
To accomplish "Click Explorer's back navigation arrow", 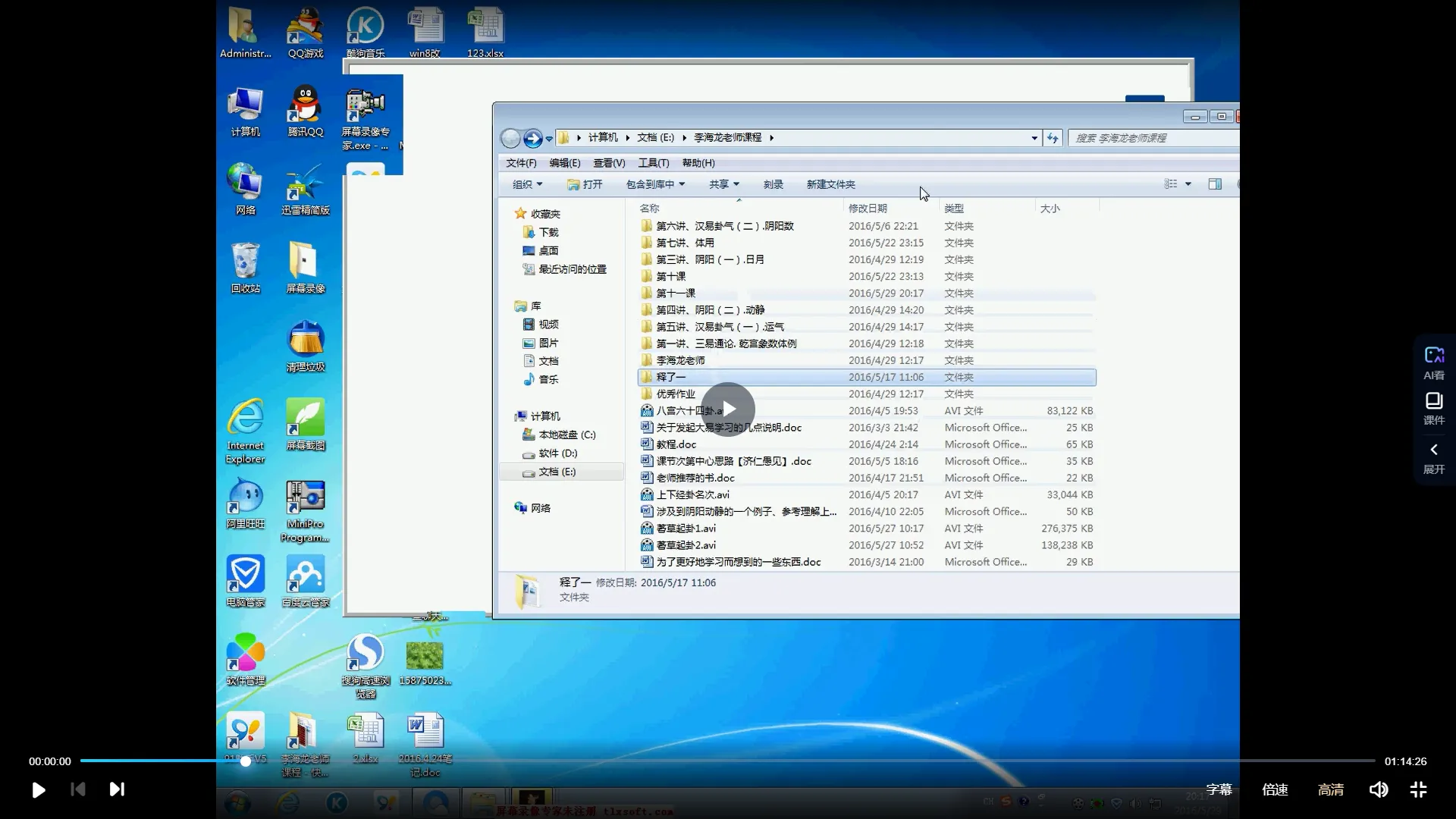I will click(510, 138).
